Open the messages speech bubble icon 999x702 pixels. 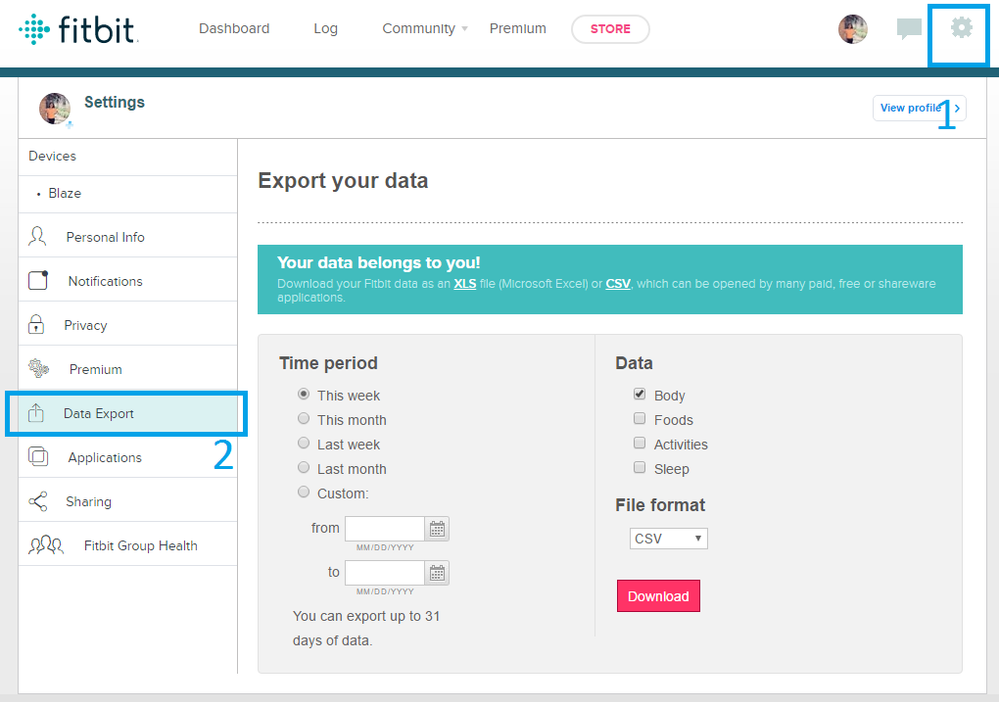click(x=909, y=29)
